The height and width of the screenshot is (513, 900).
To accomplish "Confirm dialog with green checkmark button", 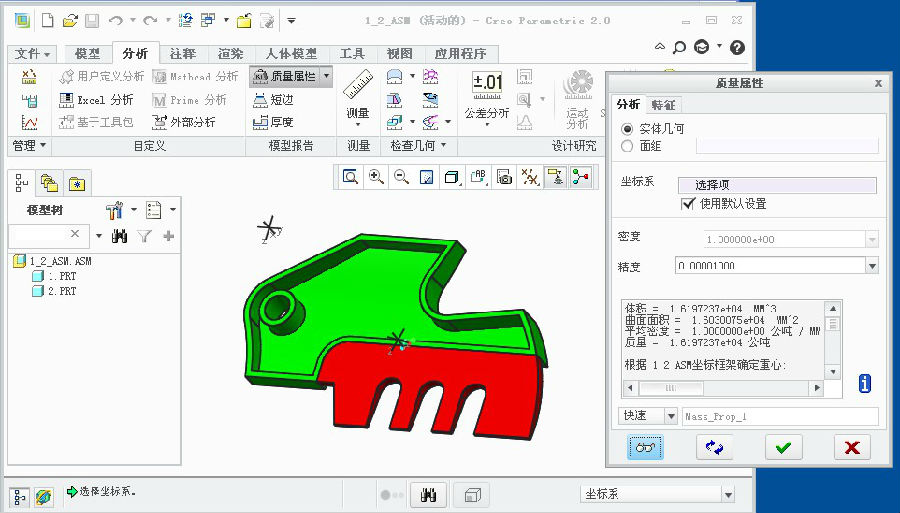I will tap(783, 448).
